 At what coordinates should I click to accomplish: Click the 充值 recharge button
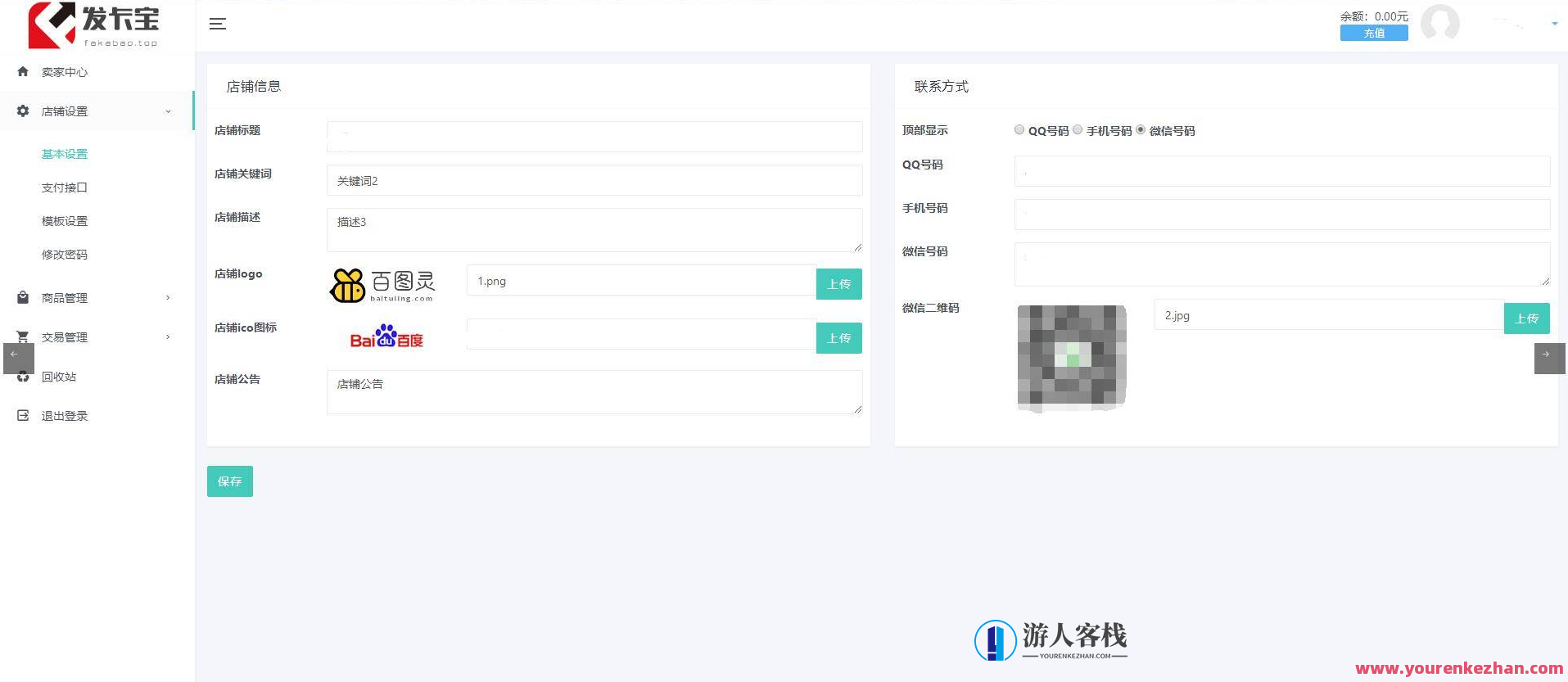tap(1374, 33)
